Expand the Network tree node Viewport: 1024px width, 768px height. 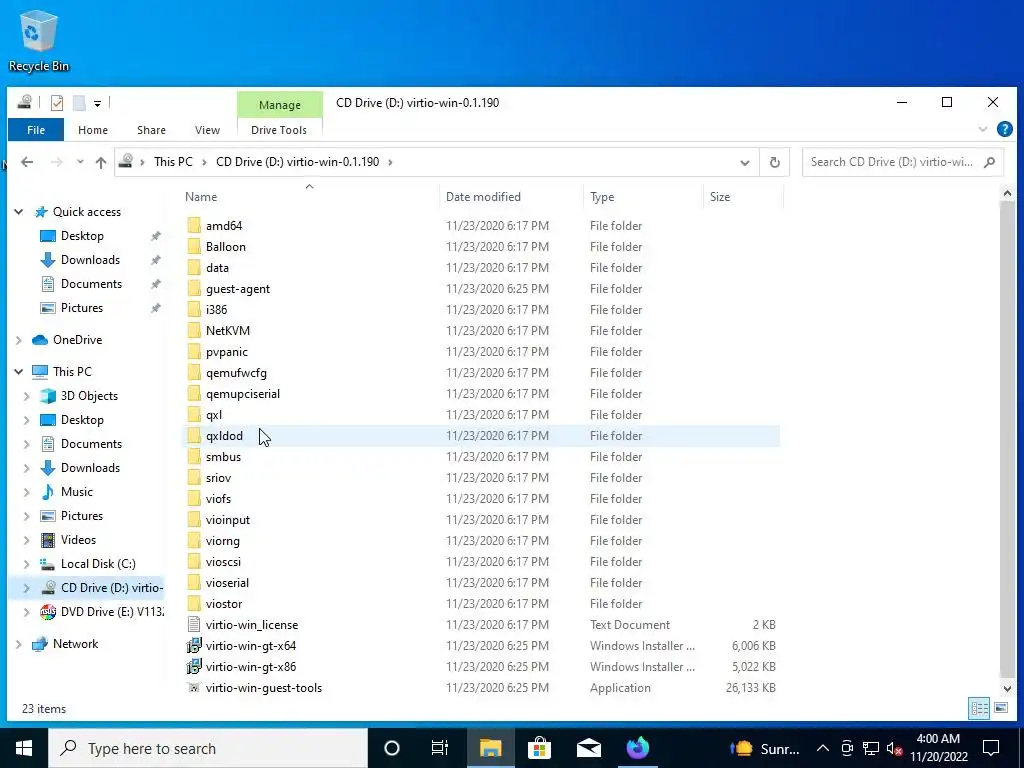click(x=19, y=644)
